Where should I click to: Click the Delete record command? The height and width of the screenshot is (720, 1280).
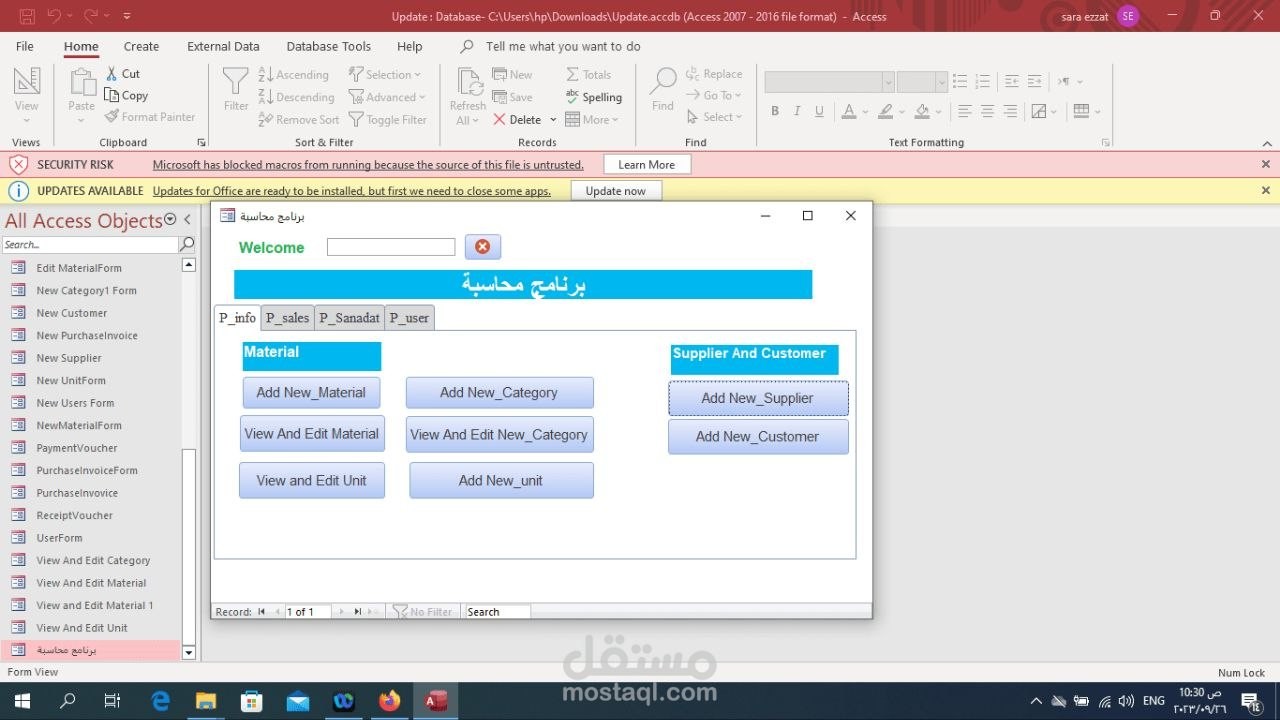517,119
